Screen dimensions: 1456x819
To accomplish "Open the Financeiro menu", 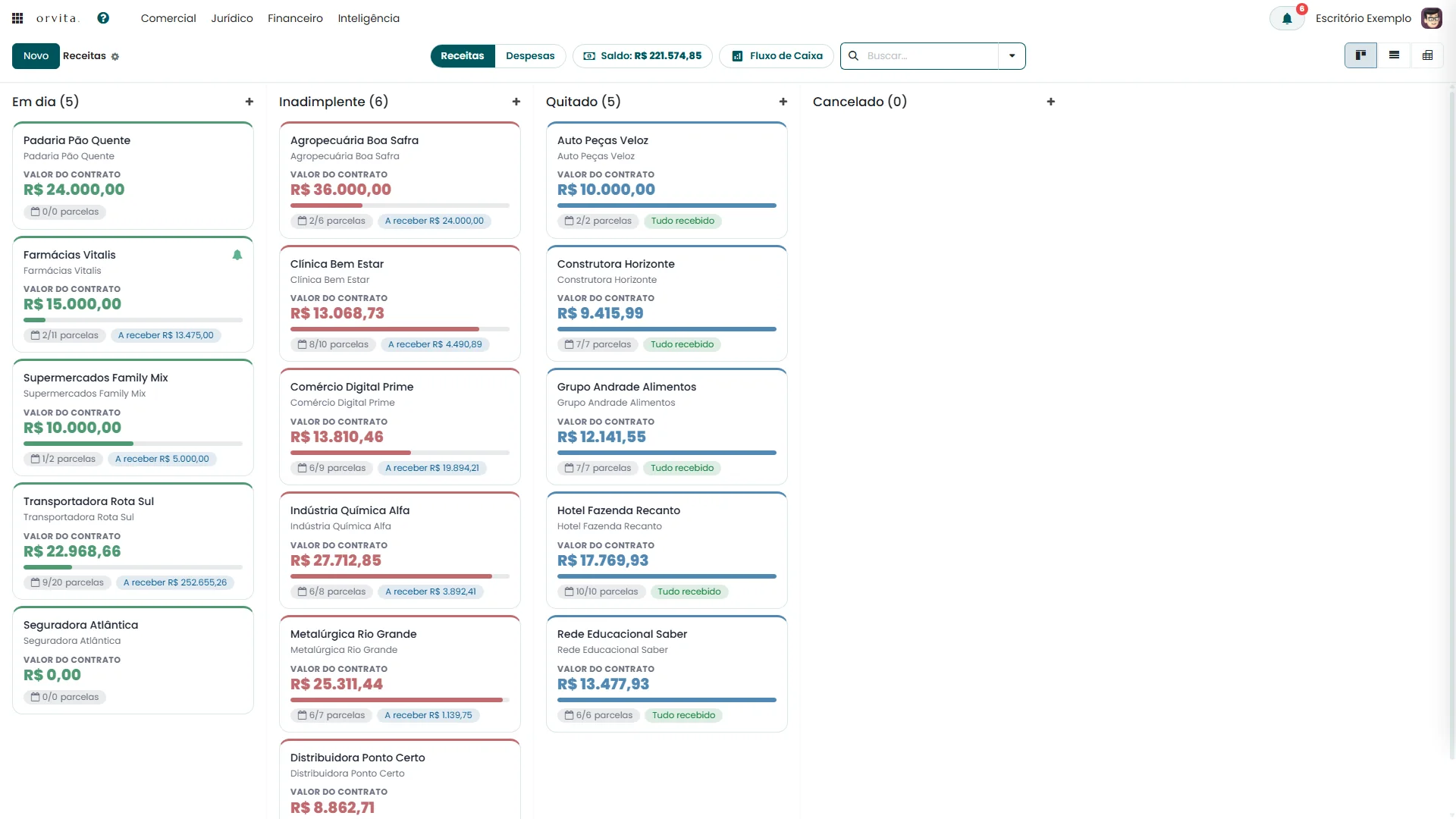I will pos(295,18).
